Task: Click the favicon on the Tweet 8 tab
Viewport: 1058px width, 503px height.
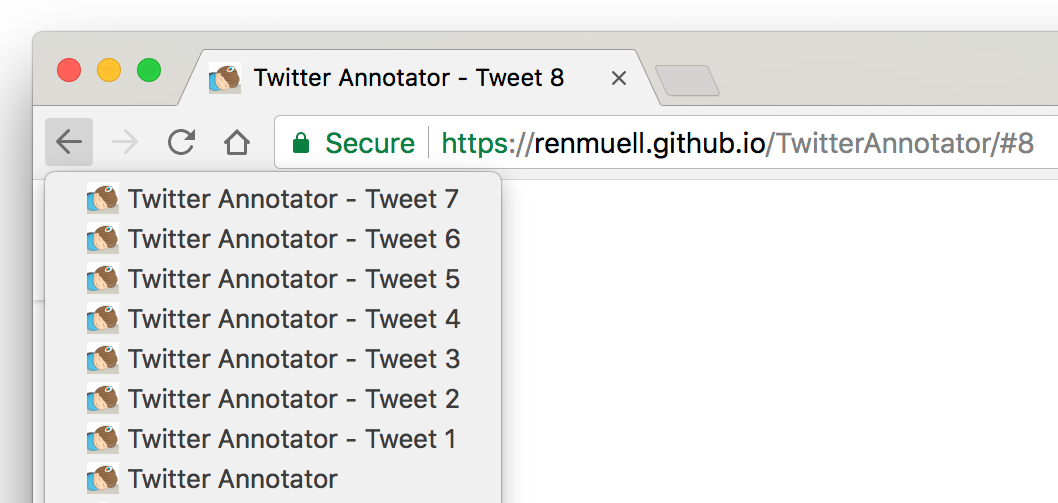Action: pos(225,78)
